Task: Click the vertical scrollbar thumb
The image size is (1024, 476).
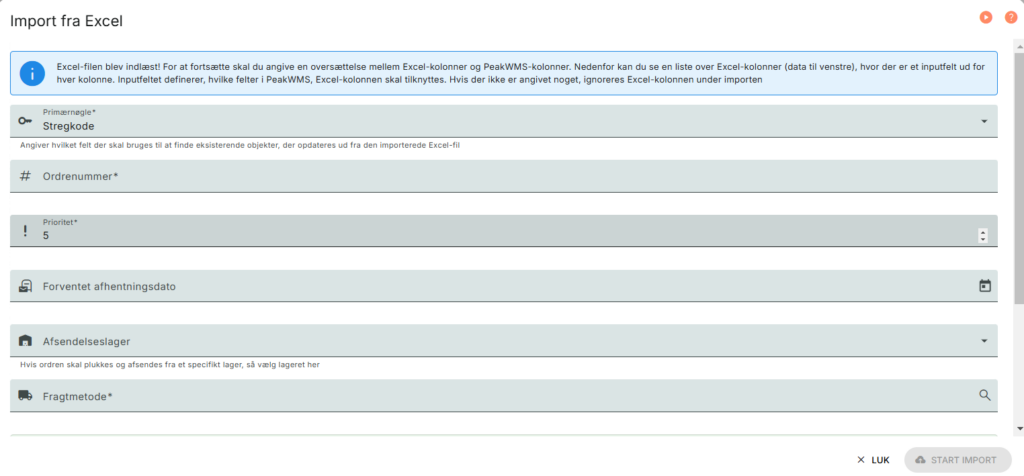Action: pyautogui.click(x=1019, y=176)
